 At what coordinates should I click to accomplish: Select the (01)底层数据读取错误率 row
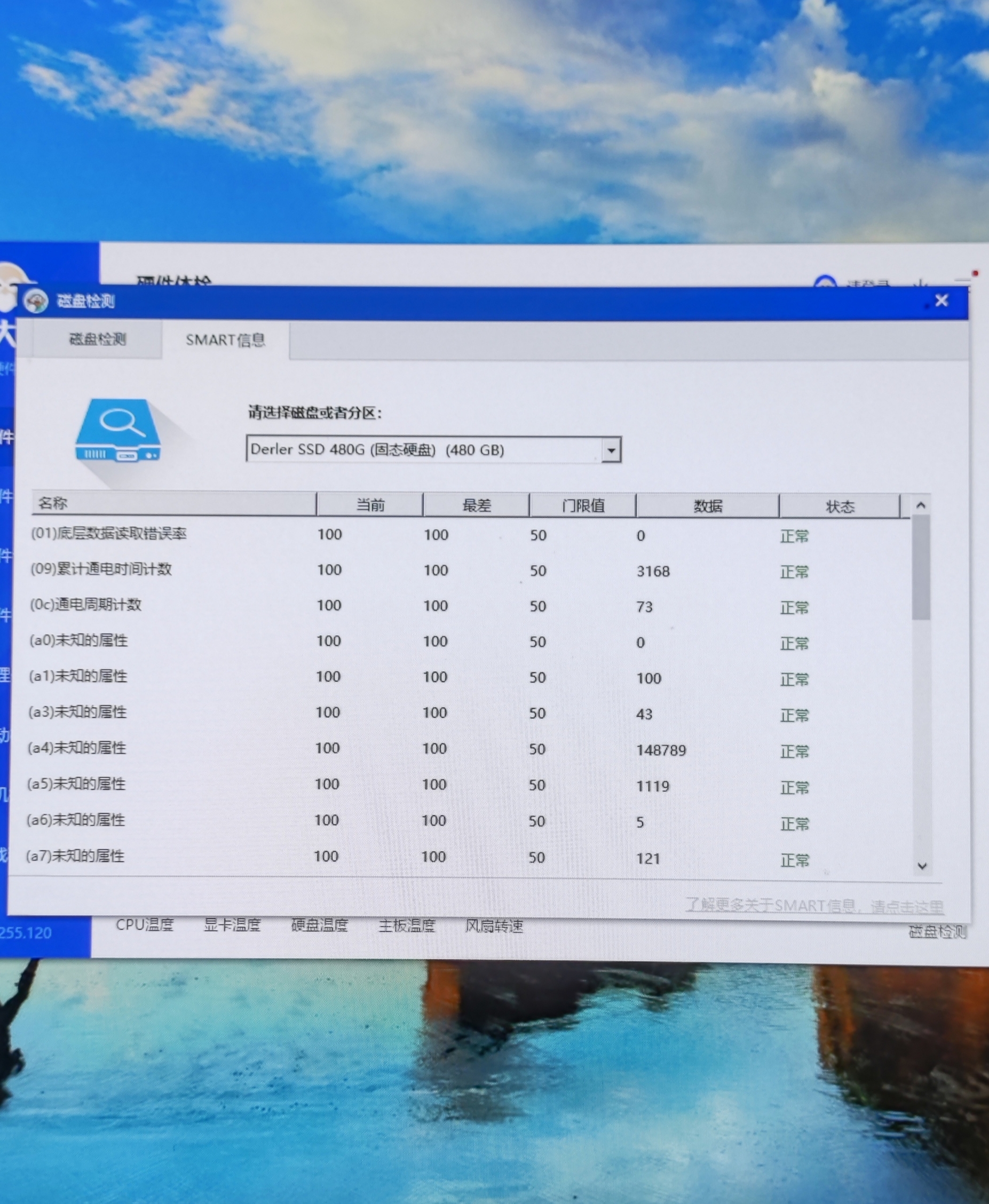(x=108, y=534)
